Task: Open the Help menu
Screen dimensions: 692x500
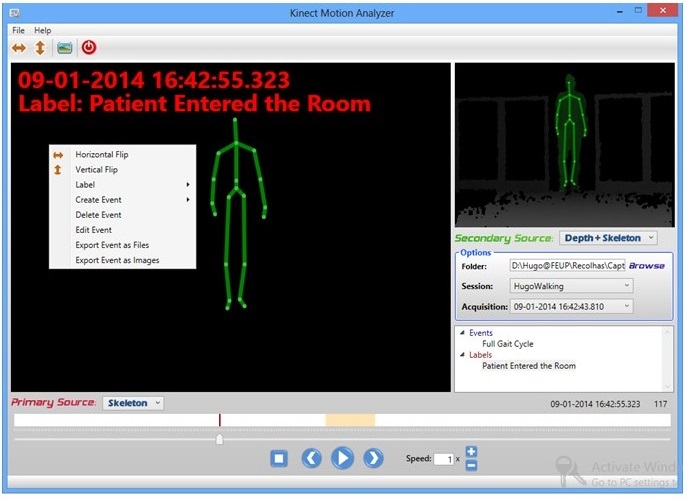Action: [43, 30]
